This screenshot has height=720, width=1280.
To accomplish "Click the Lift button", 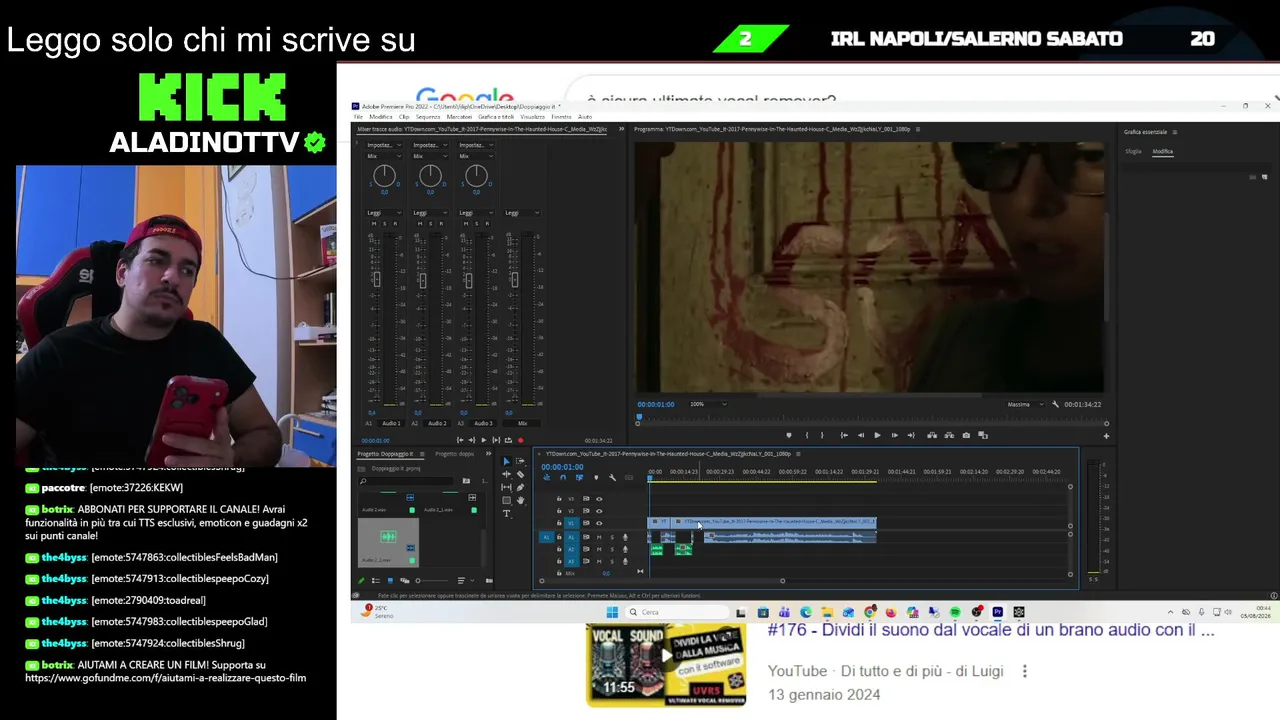I will (x=932, y=435).
